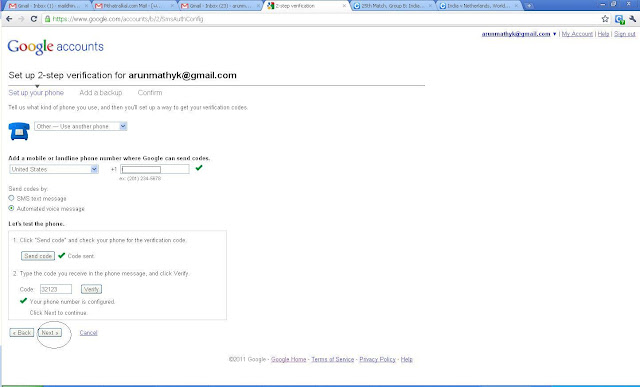Open the United States country dropdown

(x=54, y=169)
